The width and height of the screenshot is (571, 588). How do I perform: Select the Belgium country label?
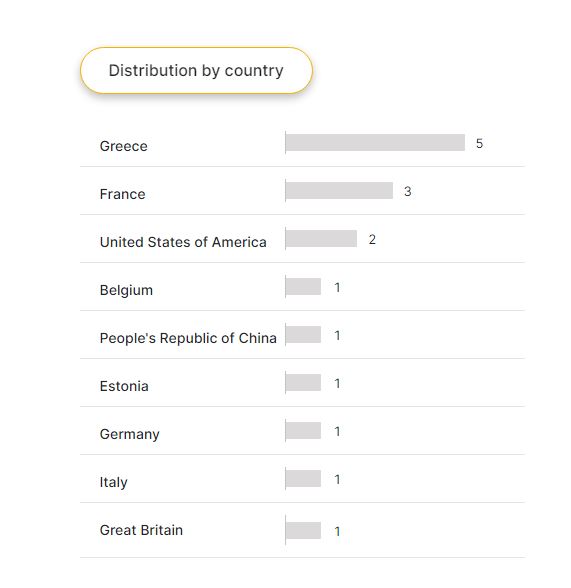click(x=126, y=290)
